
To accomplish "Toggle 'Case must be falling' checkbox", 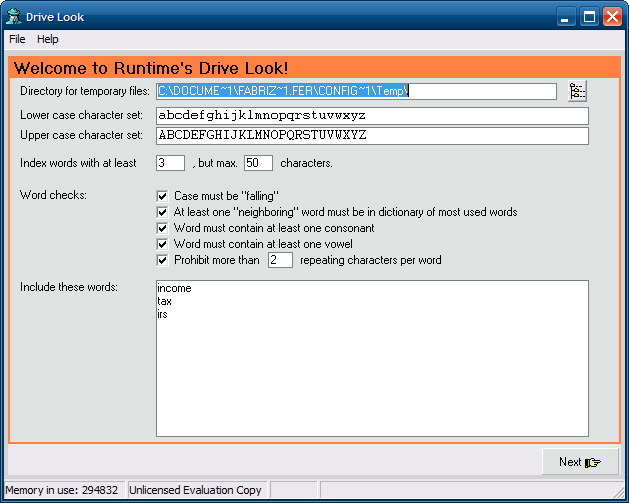I will click(163, 196).
